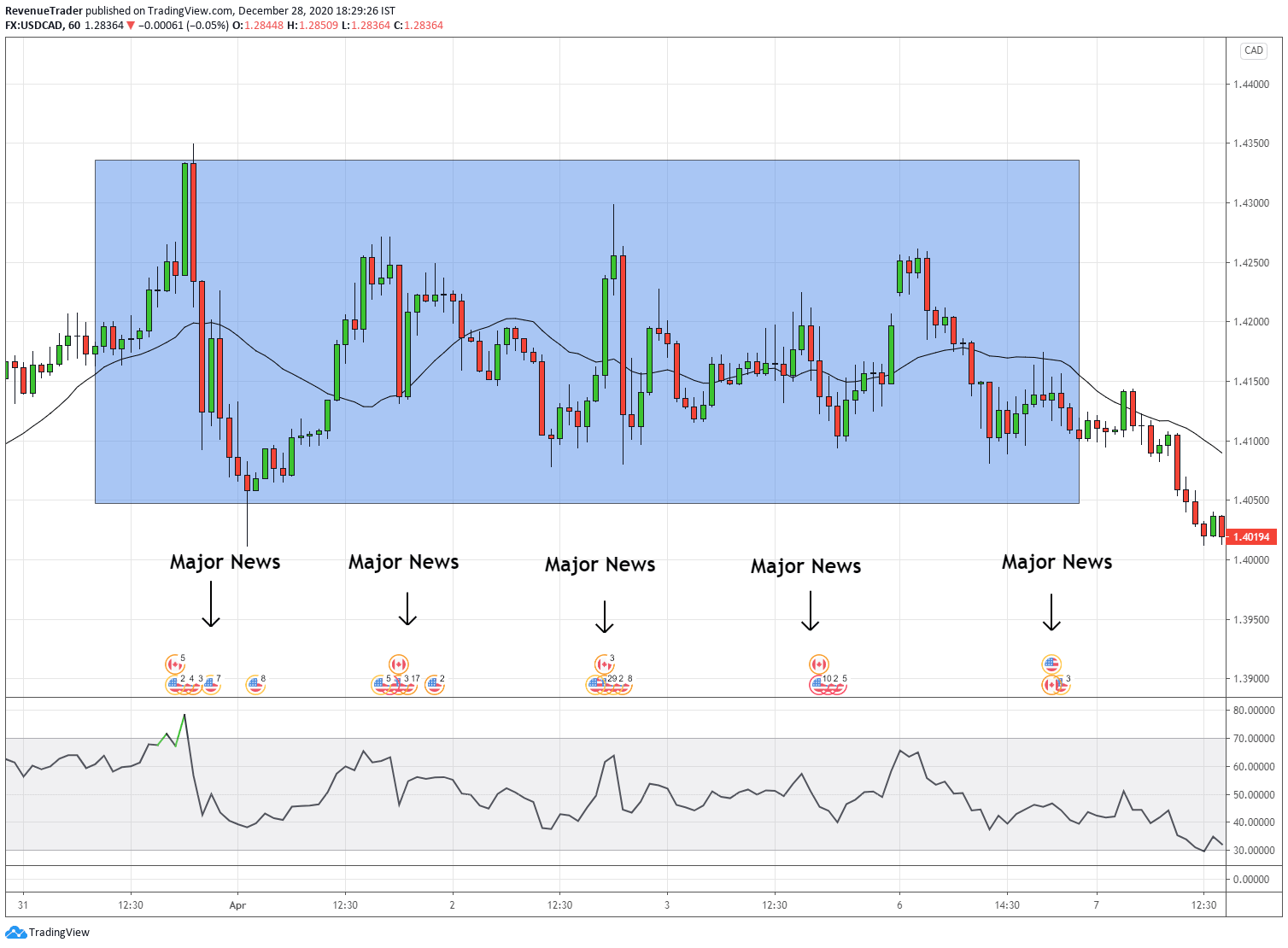Open the US economic event marked 8 near Apr
This screenshot has width=1288, height=948.
[x=255, y=685]
